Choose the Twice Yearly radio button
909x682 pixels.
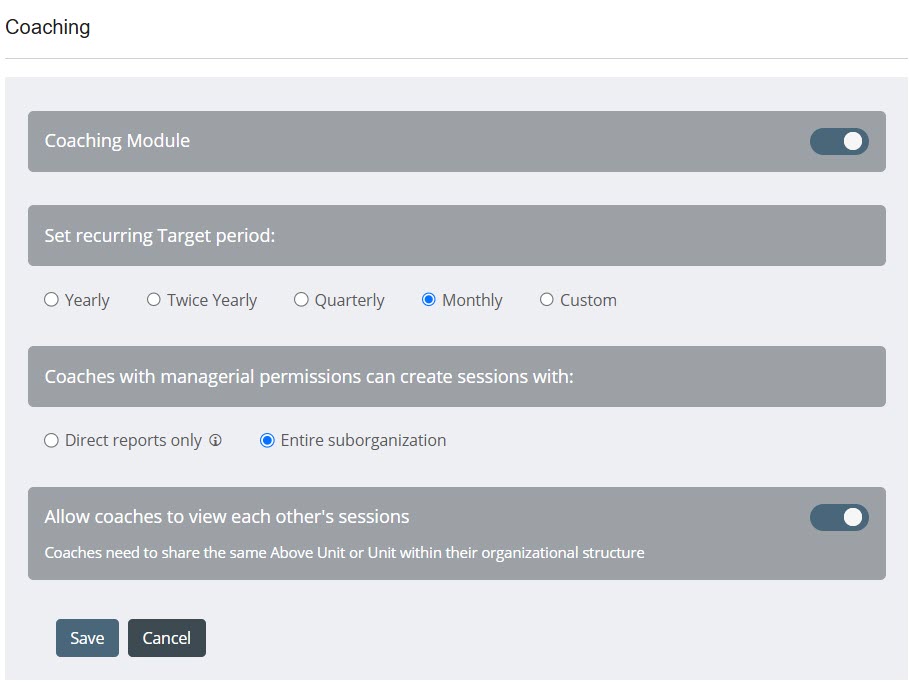click(x=154, y=300)
